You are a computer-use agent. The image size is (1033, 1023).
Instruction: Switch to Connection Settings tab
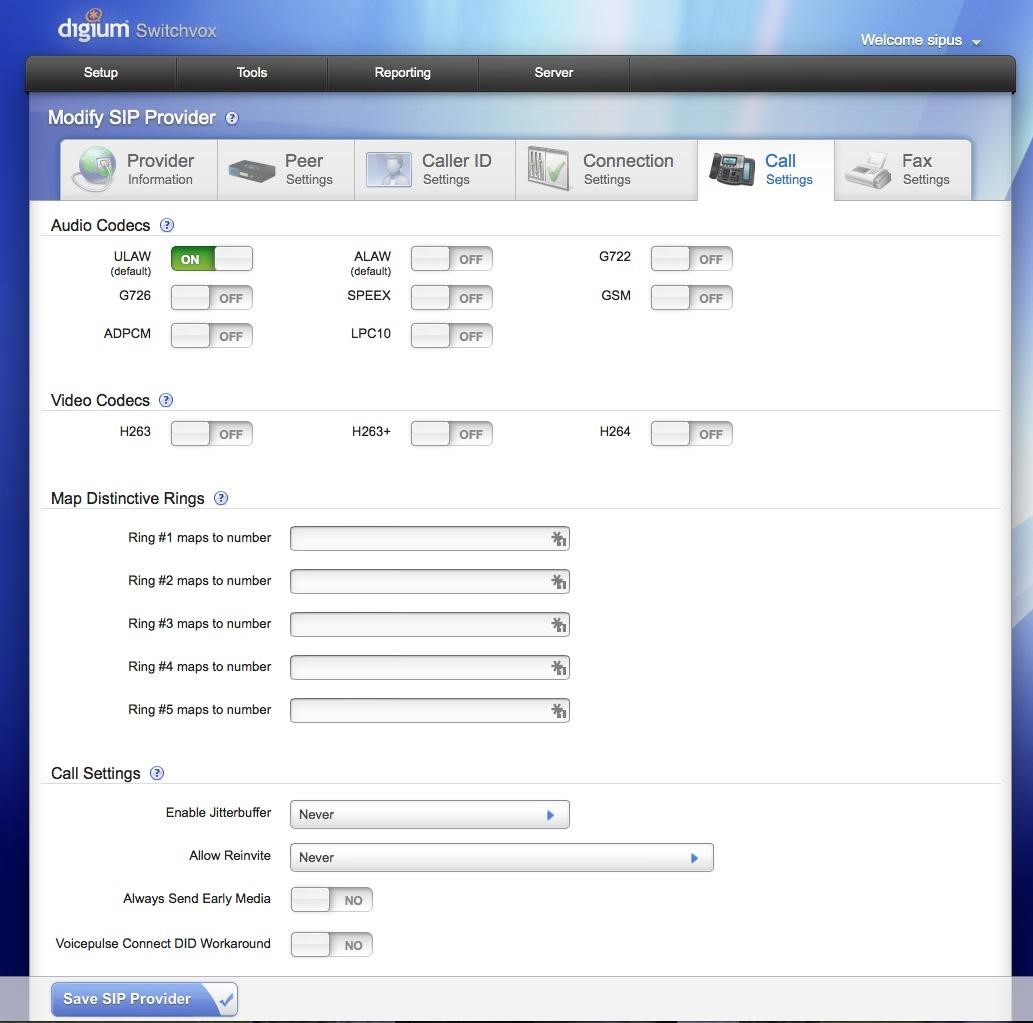(x=606, y=169)
